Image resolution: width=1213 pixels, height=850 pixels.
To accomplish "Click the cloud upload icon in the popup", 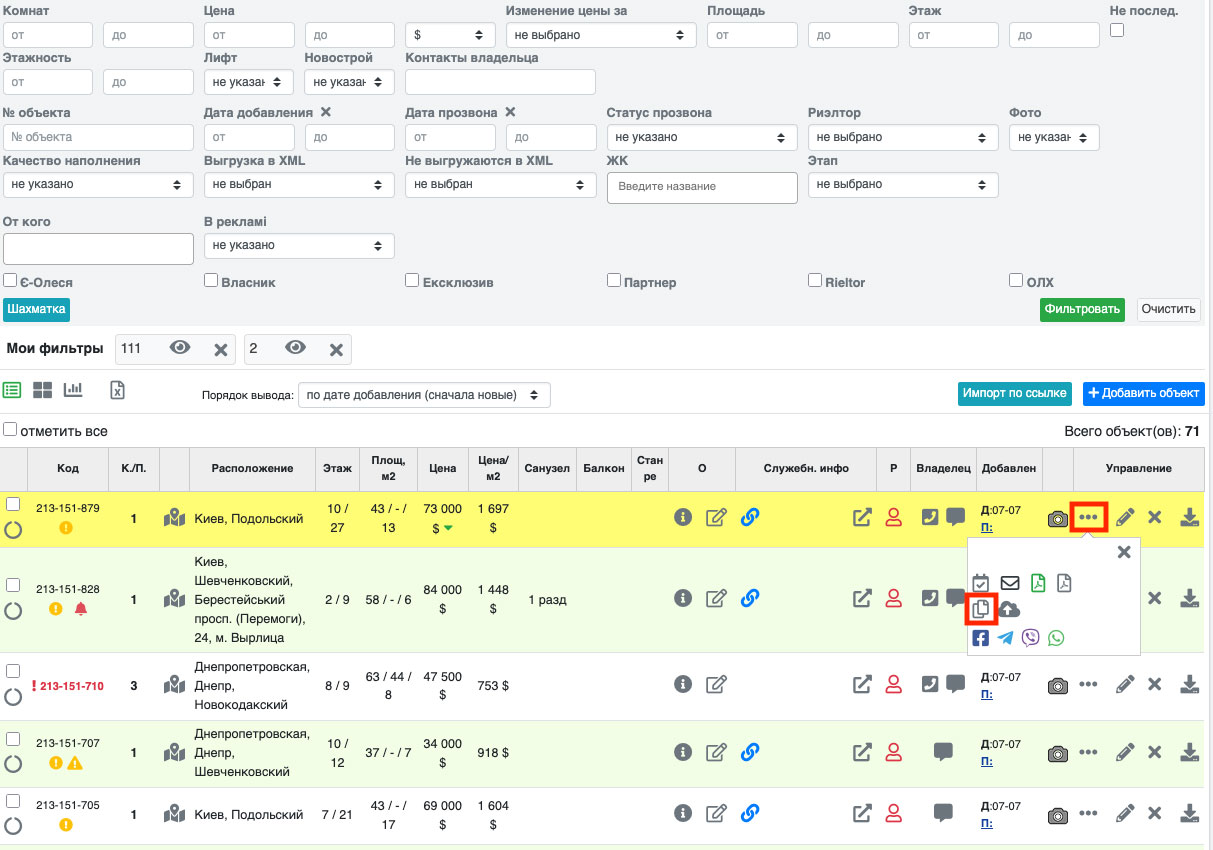I will pyautogui.click(x=1009, y=609).
